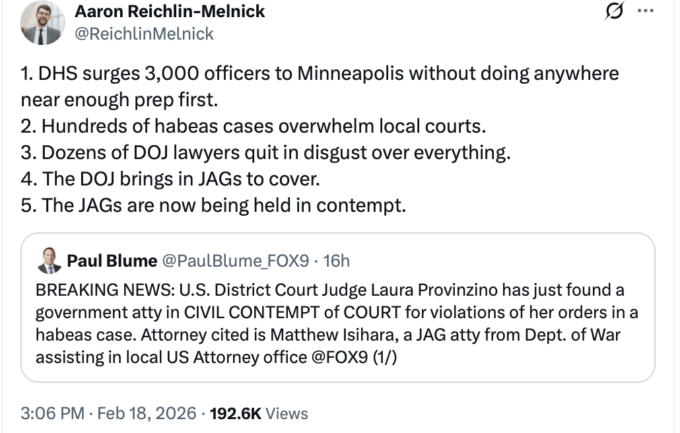
Task: Open the three-dot more options menu
Action: click(645, 12)
